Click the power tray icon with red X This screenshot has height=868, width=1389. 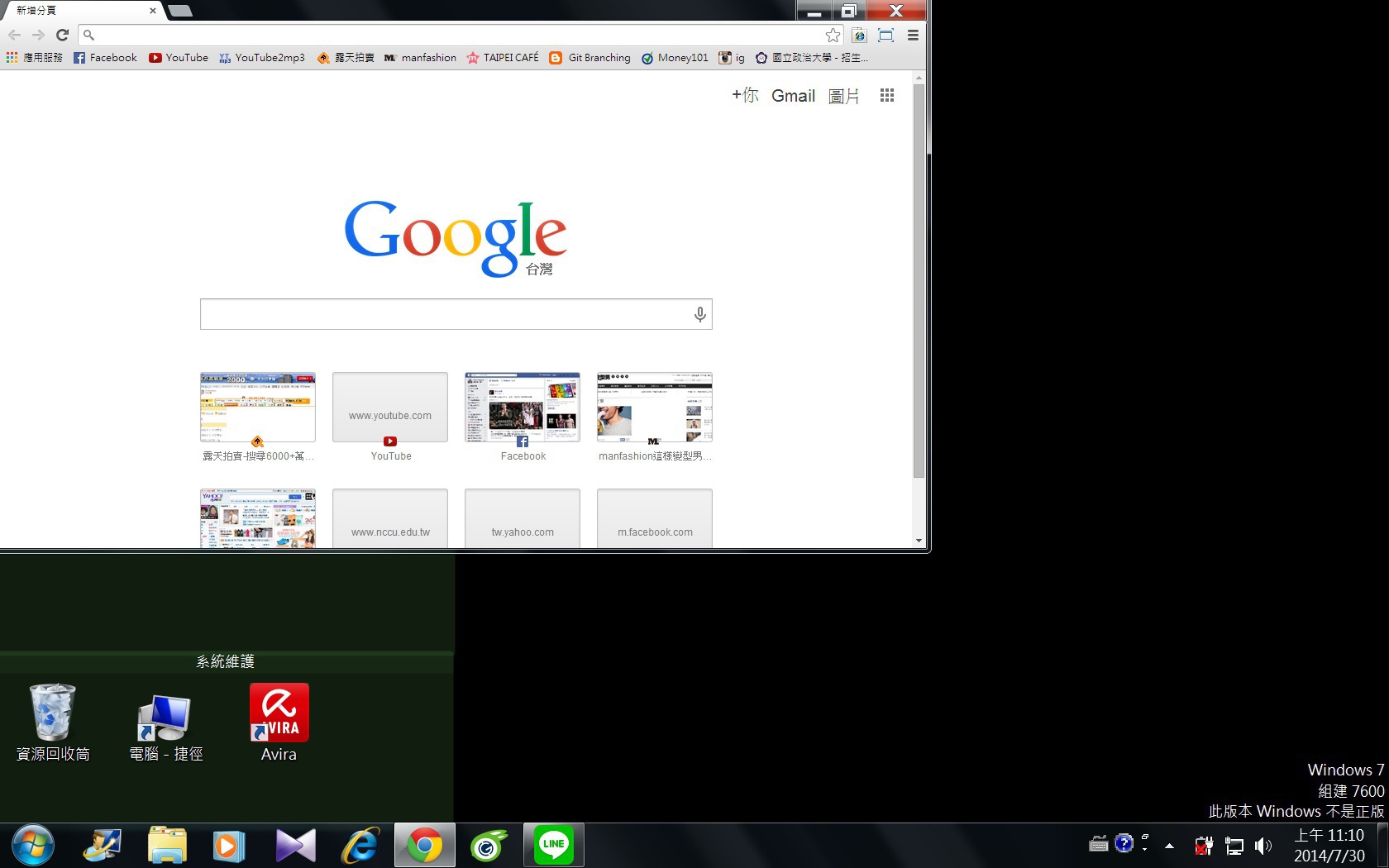click(x=1204, y=846)
